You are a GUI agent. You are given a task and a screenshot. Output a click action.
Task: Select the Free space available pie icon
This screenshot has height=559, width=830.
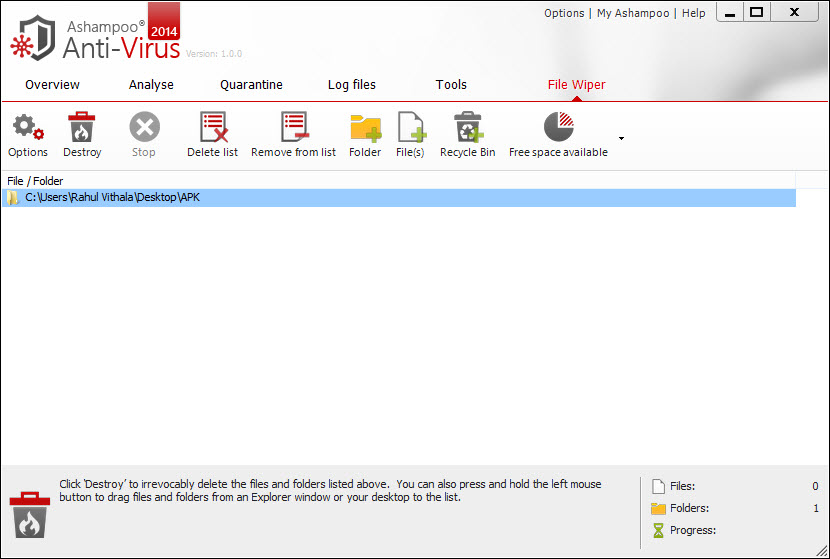tap(558, 127)
